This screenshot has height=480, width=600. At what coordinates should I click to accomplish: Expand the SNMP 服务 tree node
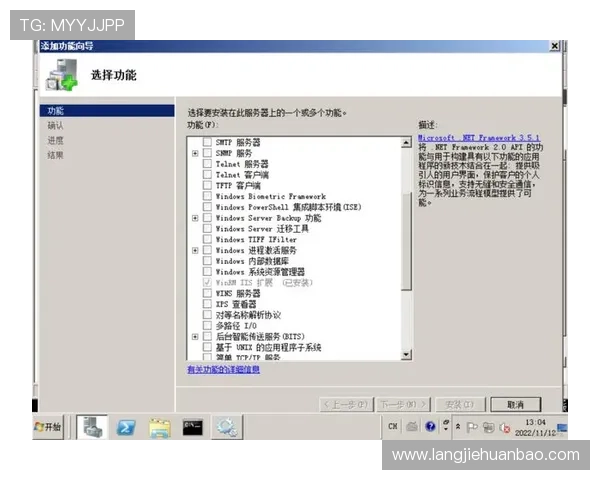tap(195, 153)
